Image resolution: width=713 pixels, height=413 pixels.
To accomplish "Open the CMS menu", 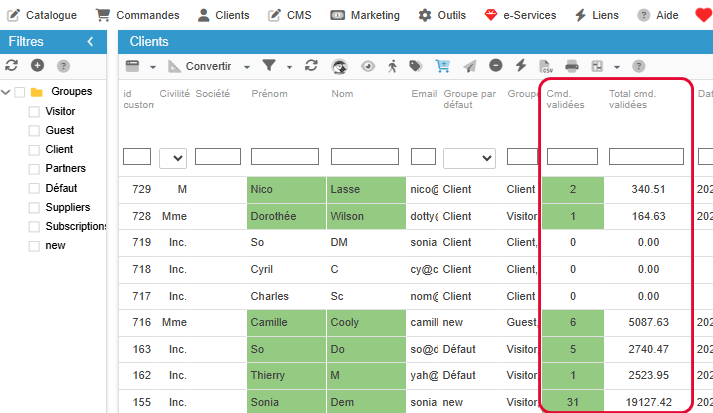I will 290,15.
